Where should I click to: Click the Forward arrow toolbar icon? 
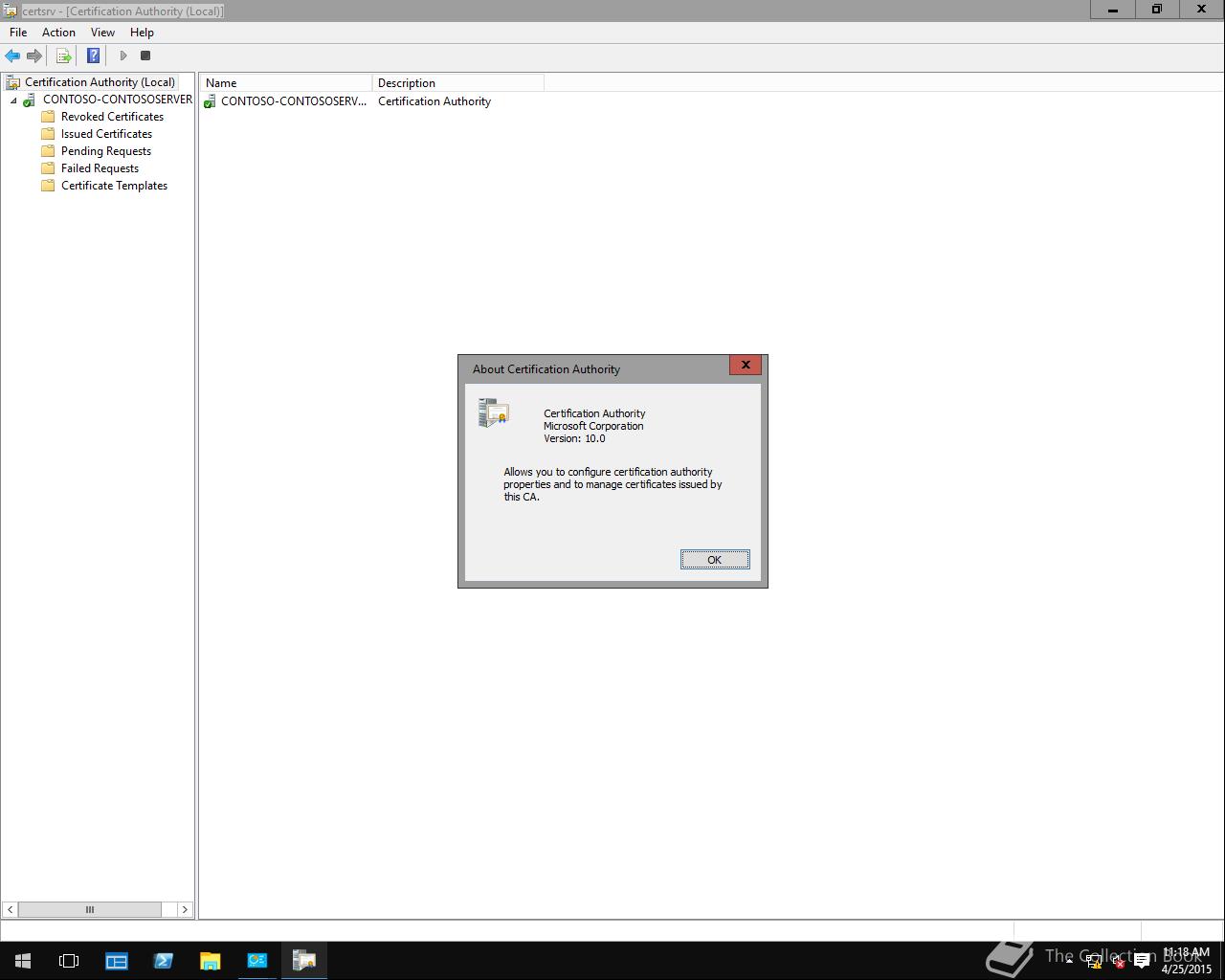pyautogui.click(x=34, y=56)
